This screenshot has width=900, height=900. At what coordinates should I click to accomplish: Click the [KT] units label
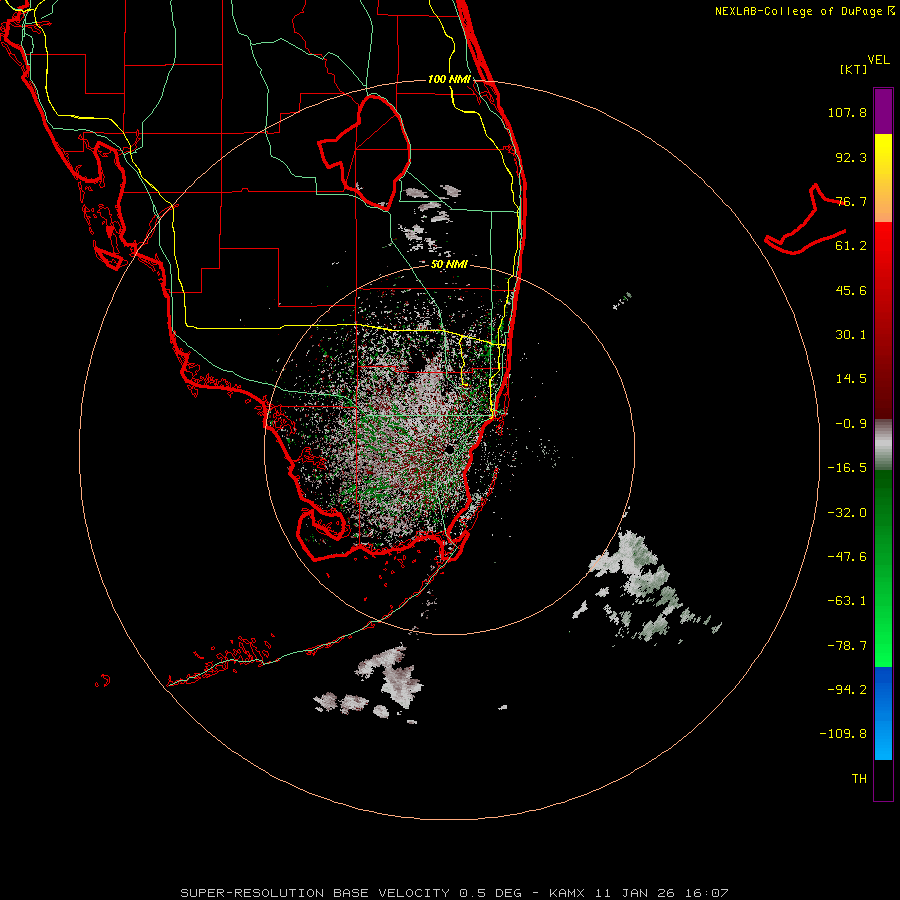click(854, 69)
